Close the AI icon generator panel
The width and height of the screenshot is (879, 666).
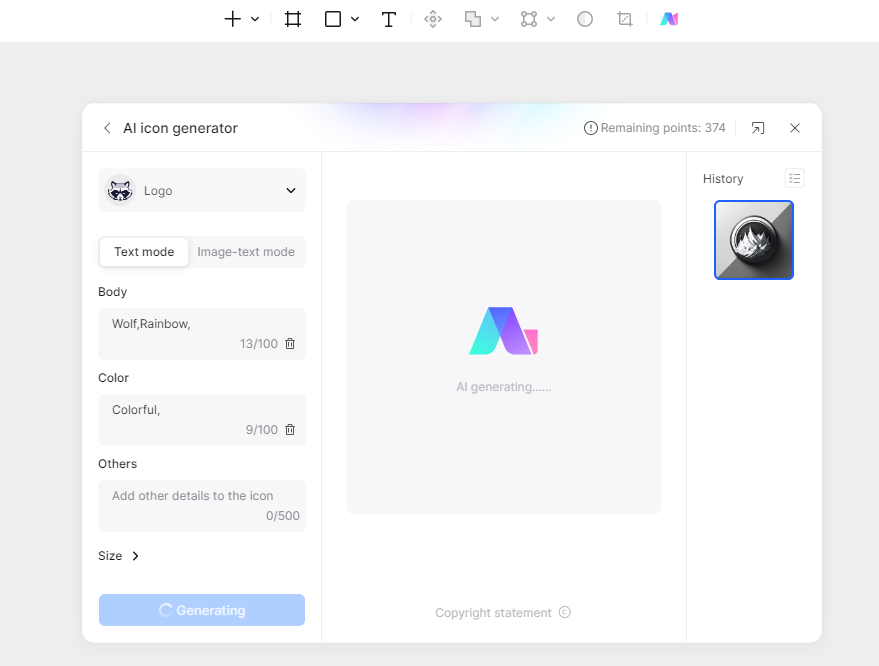795,128
